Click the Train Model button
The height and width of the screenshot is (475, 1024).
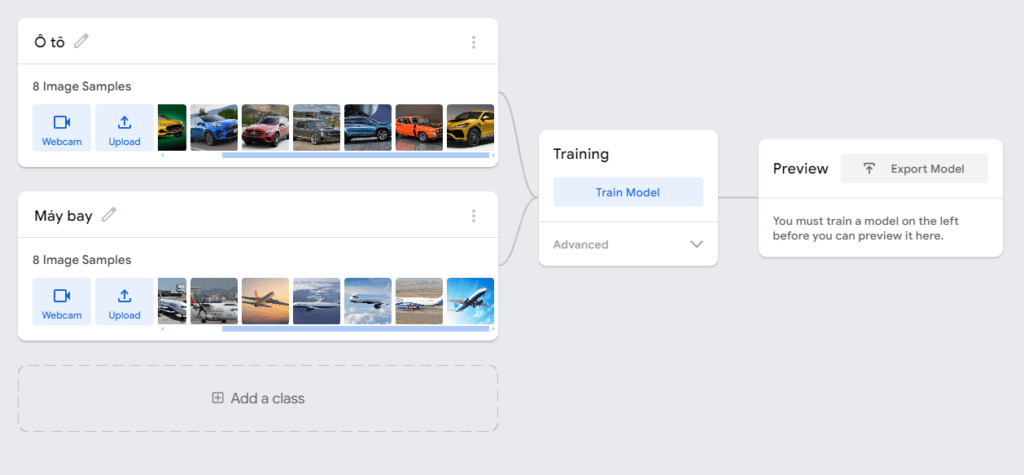pyautogui.click(x=628, y=192)
